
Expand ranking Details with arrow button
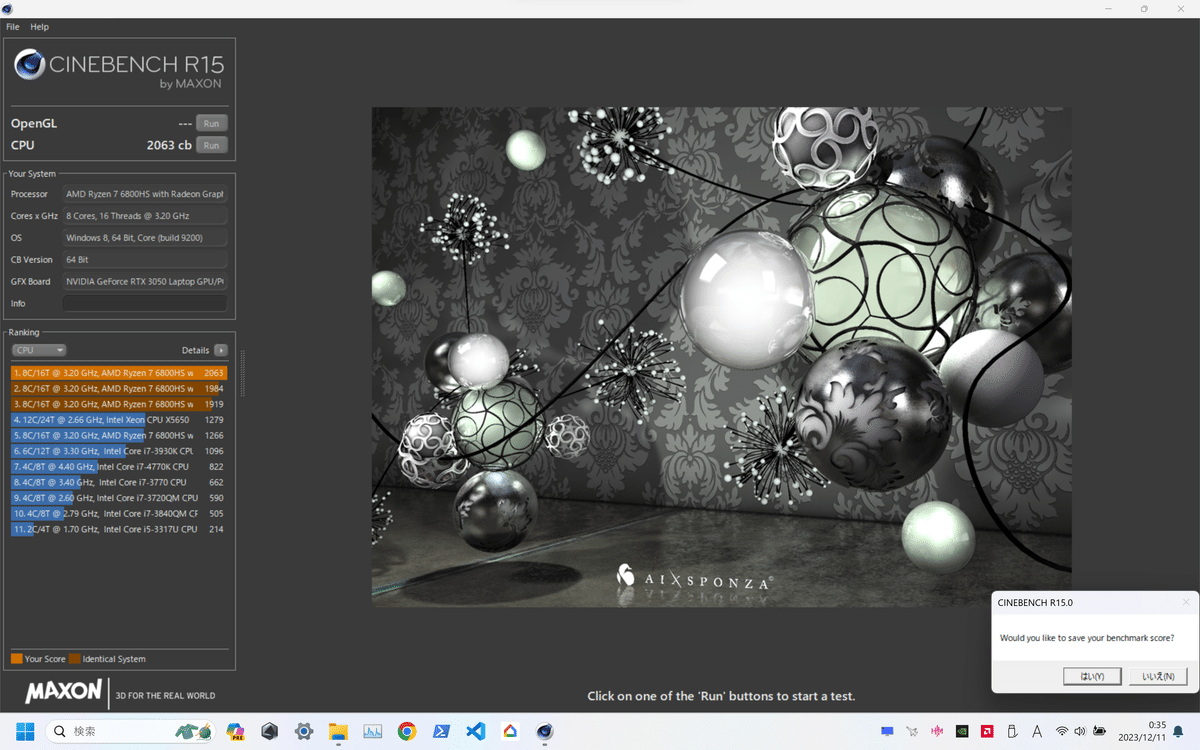[x=221, y=350]
